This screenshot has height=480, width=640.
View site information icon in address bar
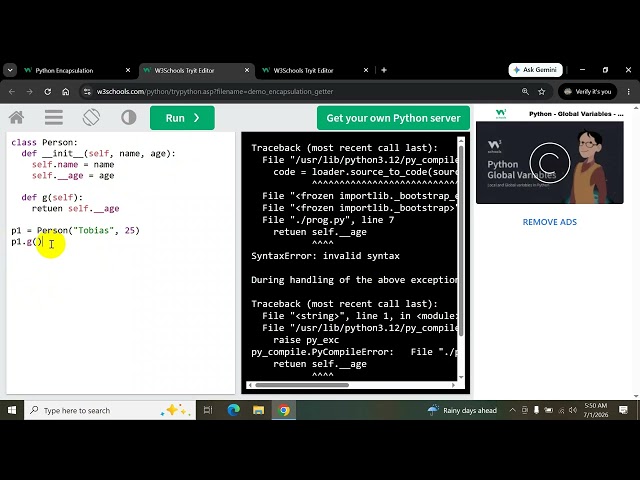(x=87, y=92)
